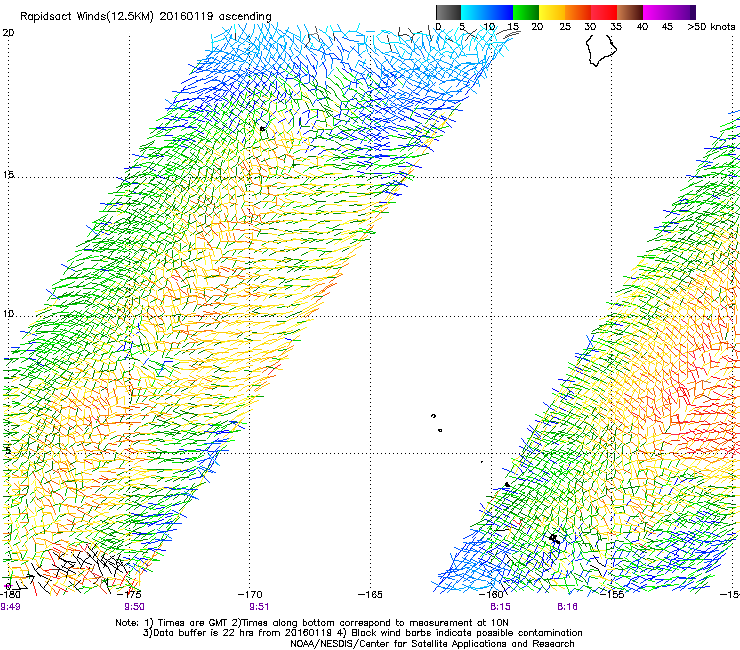Click the orange 25-30 knots legend swatch
This screenshot has width=740, height=650.
578,12
